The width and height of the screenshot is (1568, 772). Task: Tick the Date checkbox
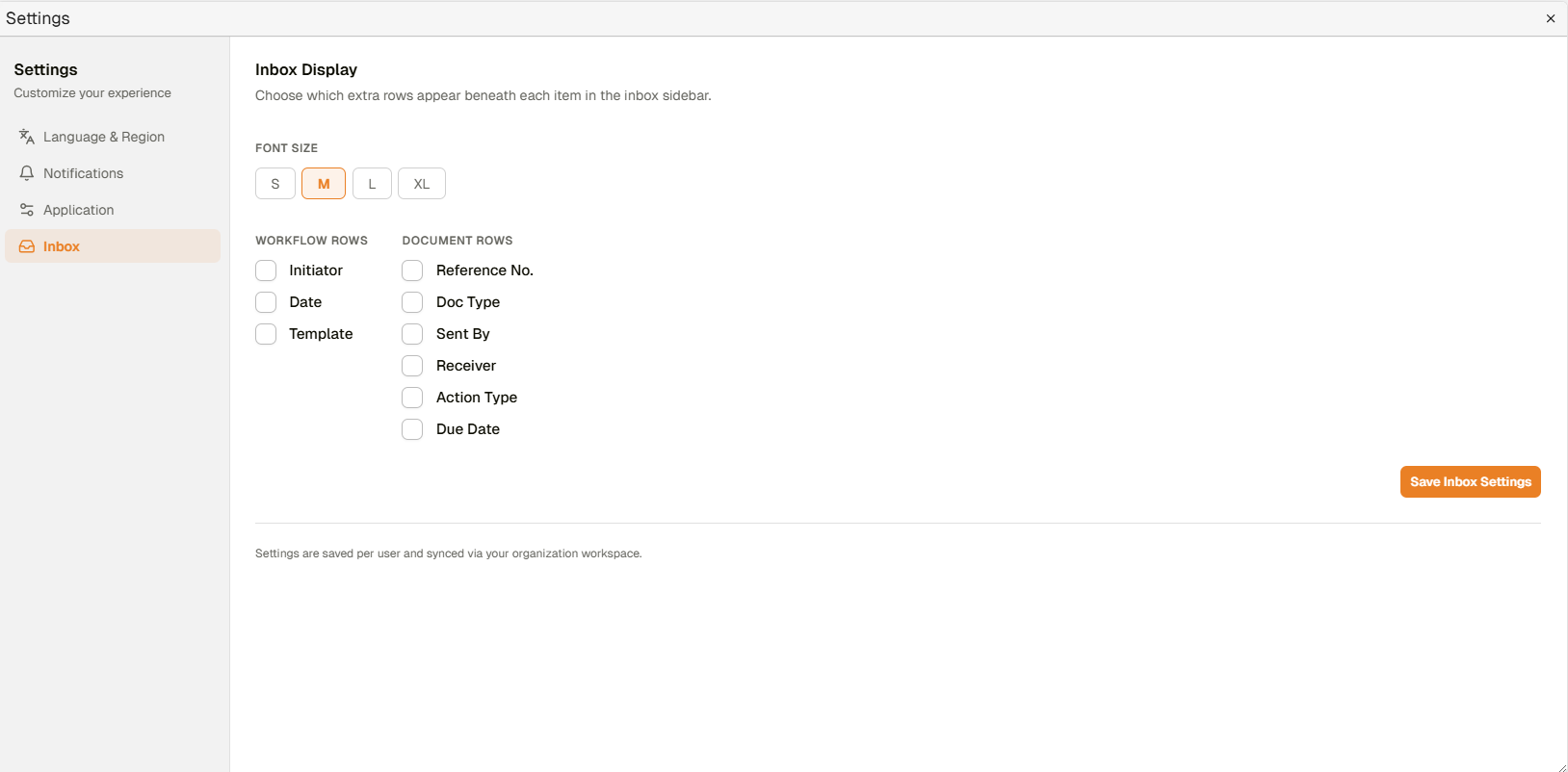(x=266, y=302)
